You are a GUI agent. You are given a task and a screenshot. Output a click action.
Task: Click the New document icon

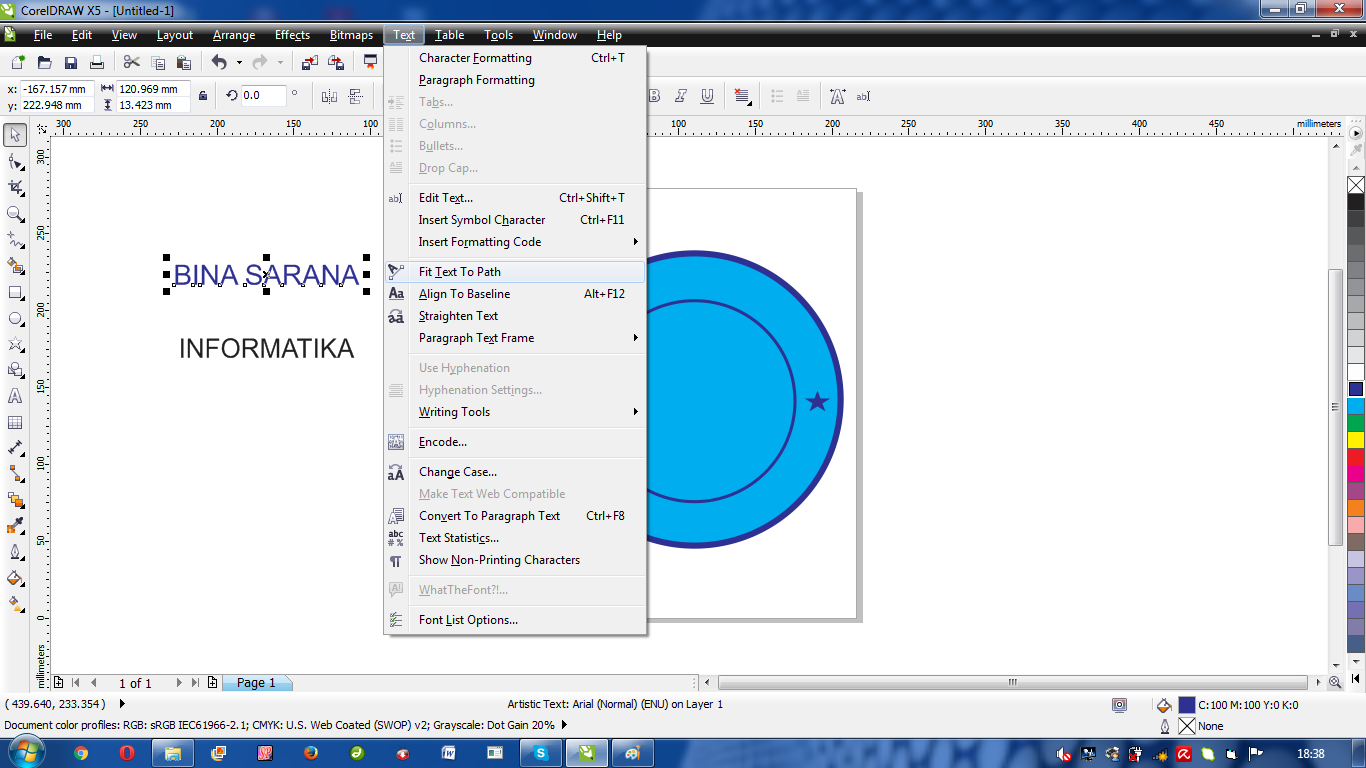(x=18, y=62)
